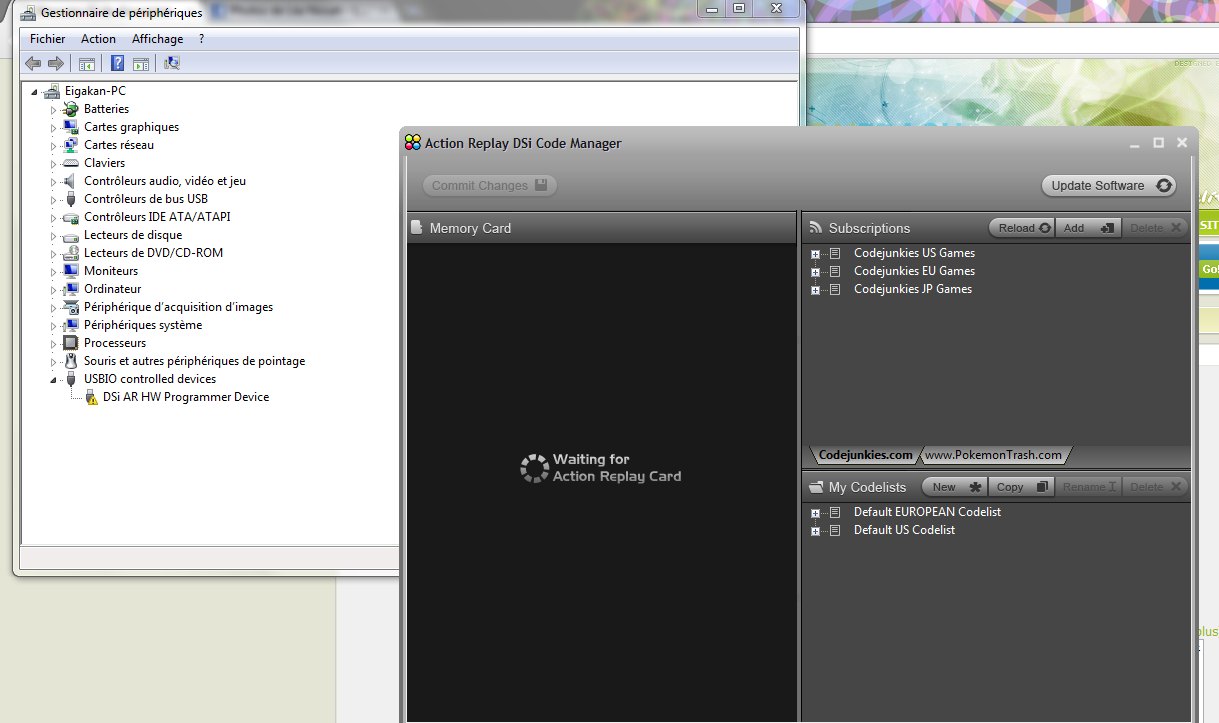Open the Action menu in Device Manager
This screenshot has height=723, width=1219.
(99, 39)
